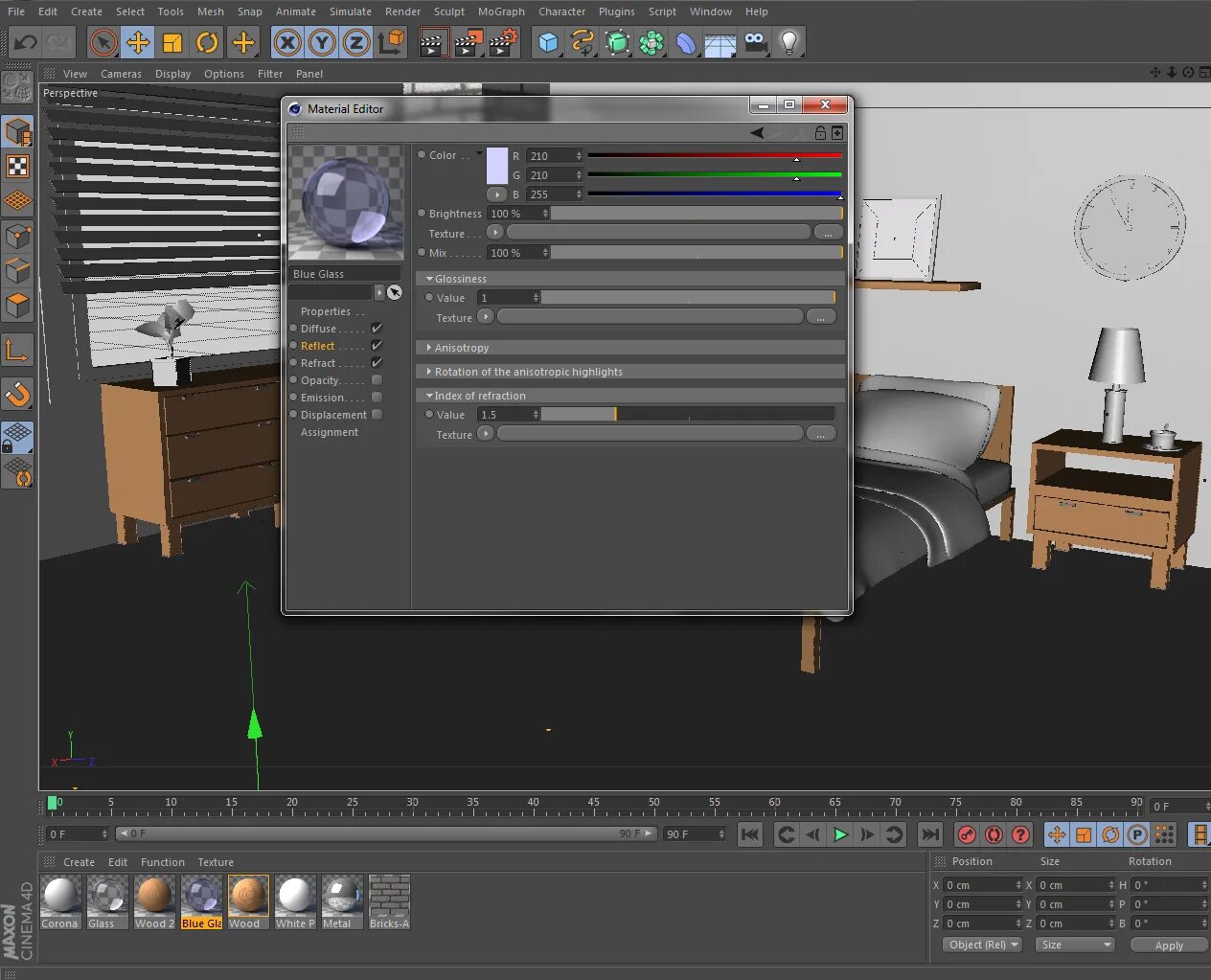
Task: Open Glossiness texture arrow dropdown
Action: [486, 316]
